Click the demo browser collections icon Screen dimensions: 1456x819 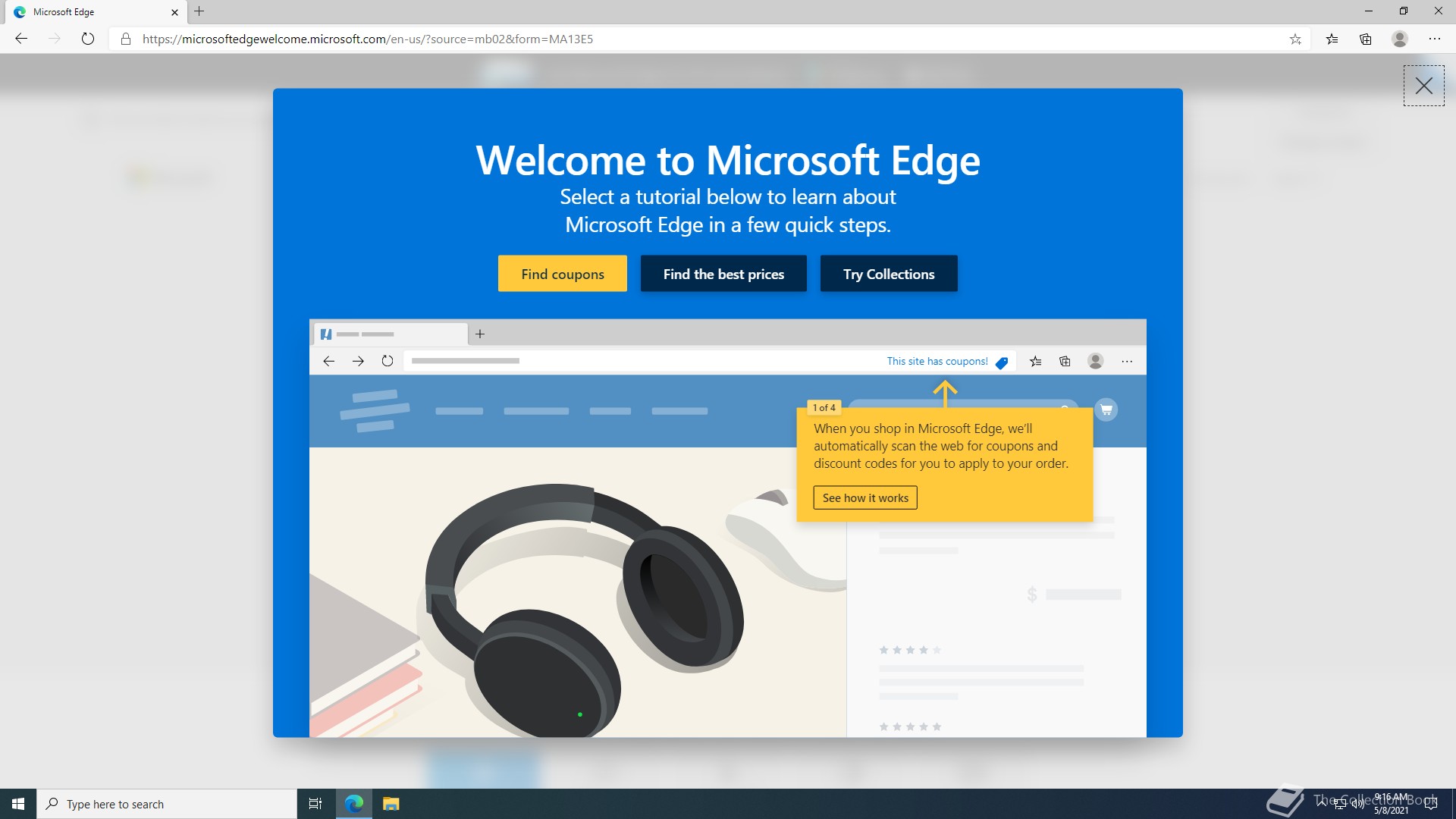(x=1065, y=361)
